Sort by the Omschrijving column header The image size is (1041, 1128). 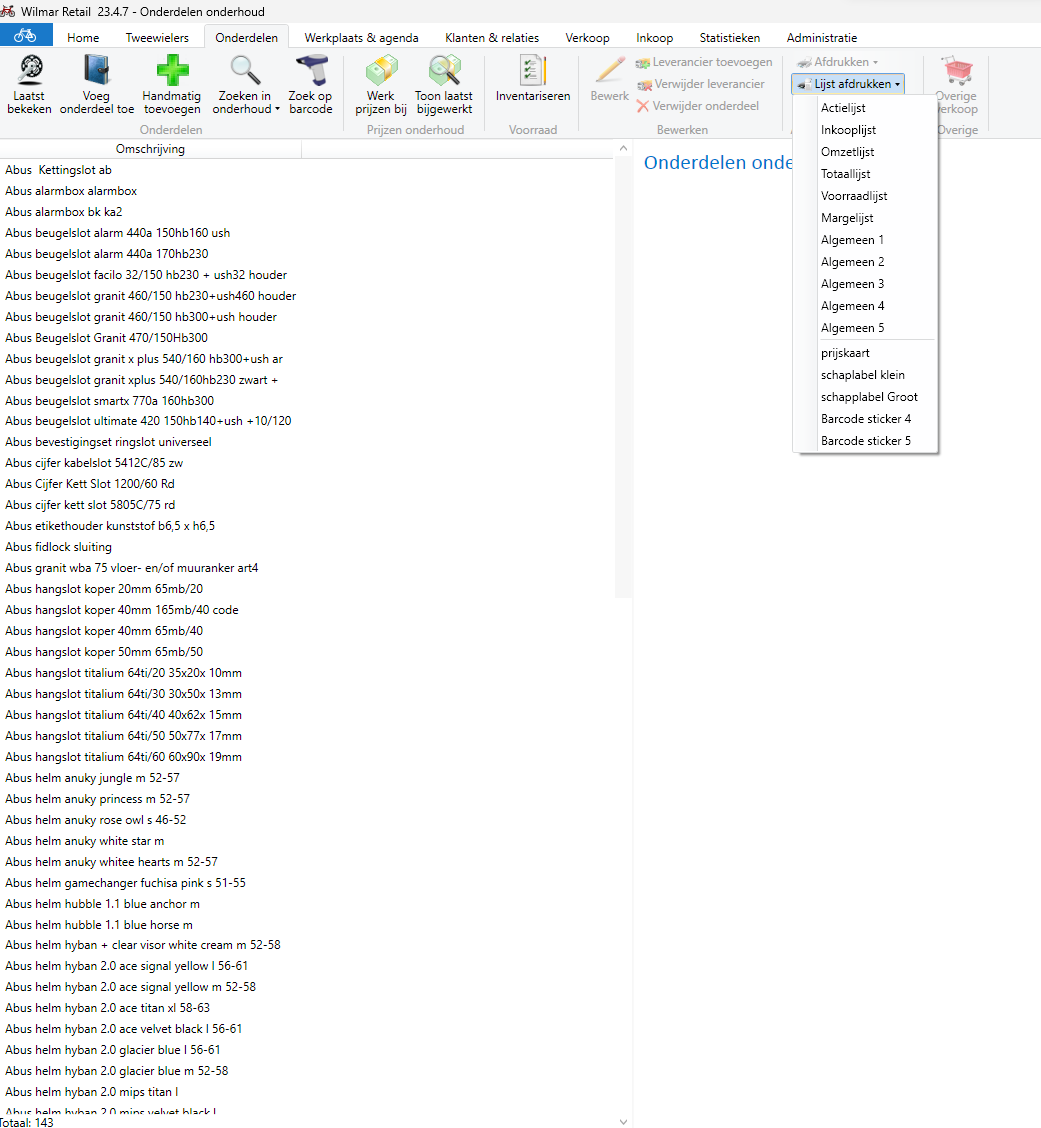coord(150,149)
